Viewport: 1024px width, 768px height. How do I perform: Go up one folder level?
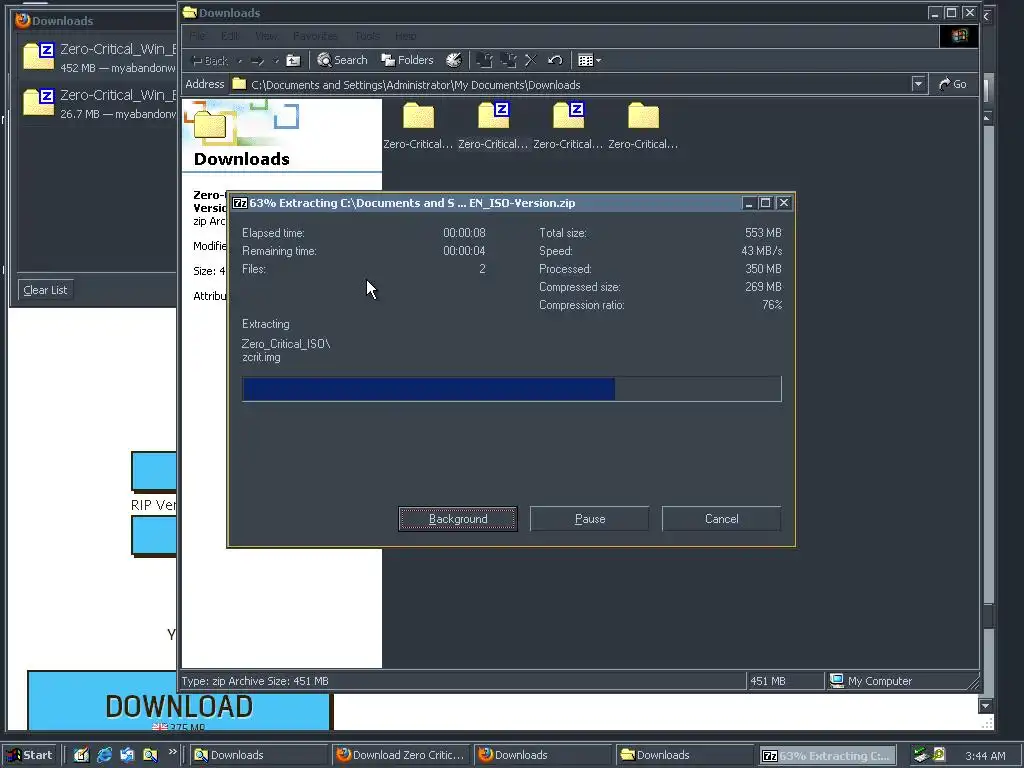[x=293, y=61]
